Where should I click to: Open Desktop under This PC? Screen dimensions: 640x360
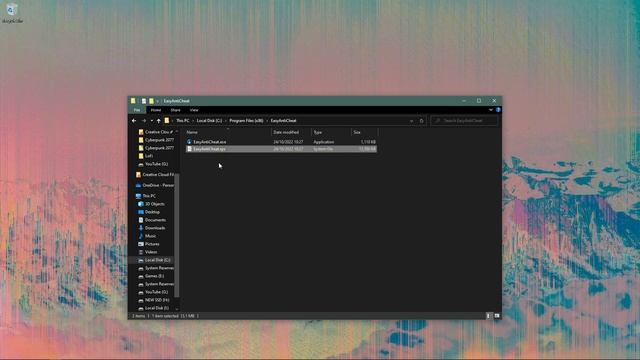(149, 212)
